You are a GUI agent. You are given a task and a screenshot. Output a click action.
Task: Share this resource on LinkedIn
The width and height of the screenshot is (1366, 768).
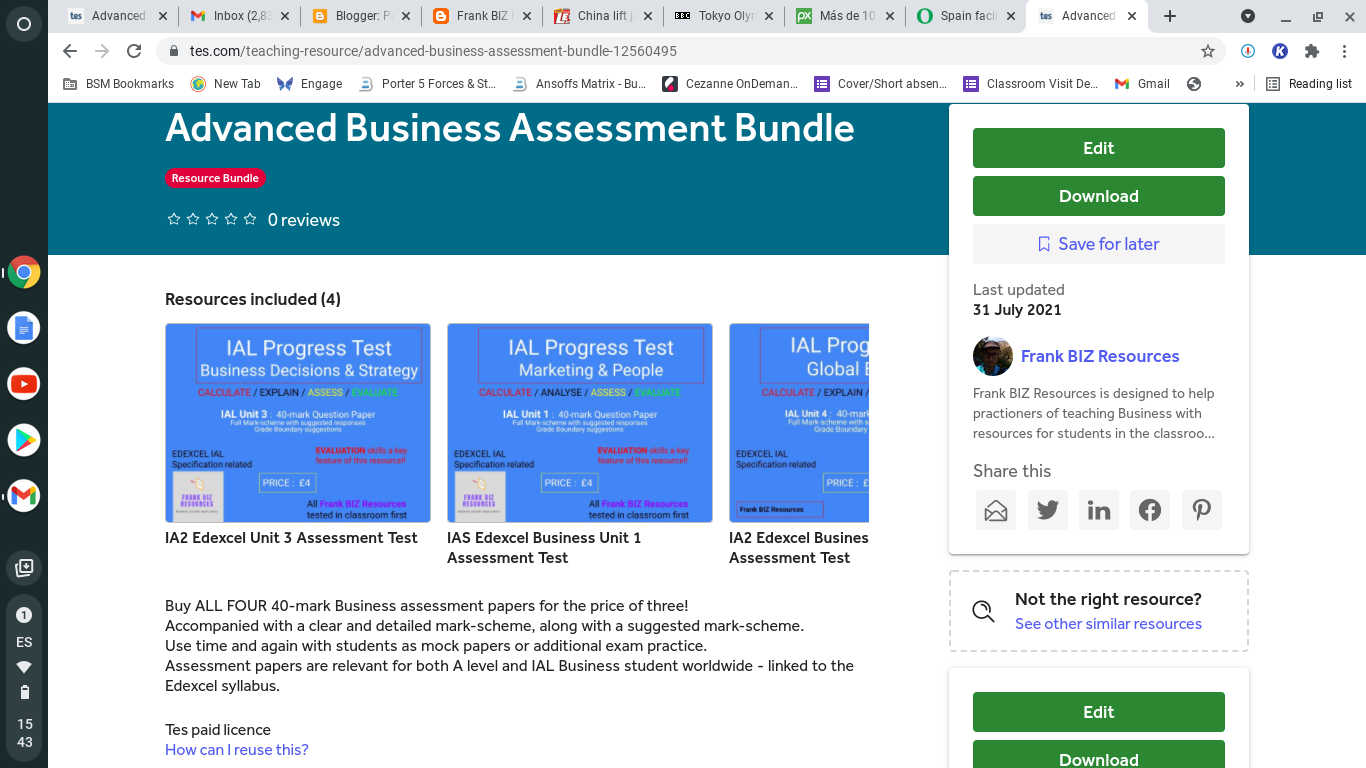coord(1099,510)
